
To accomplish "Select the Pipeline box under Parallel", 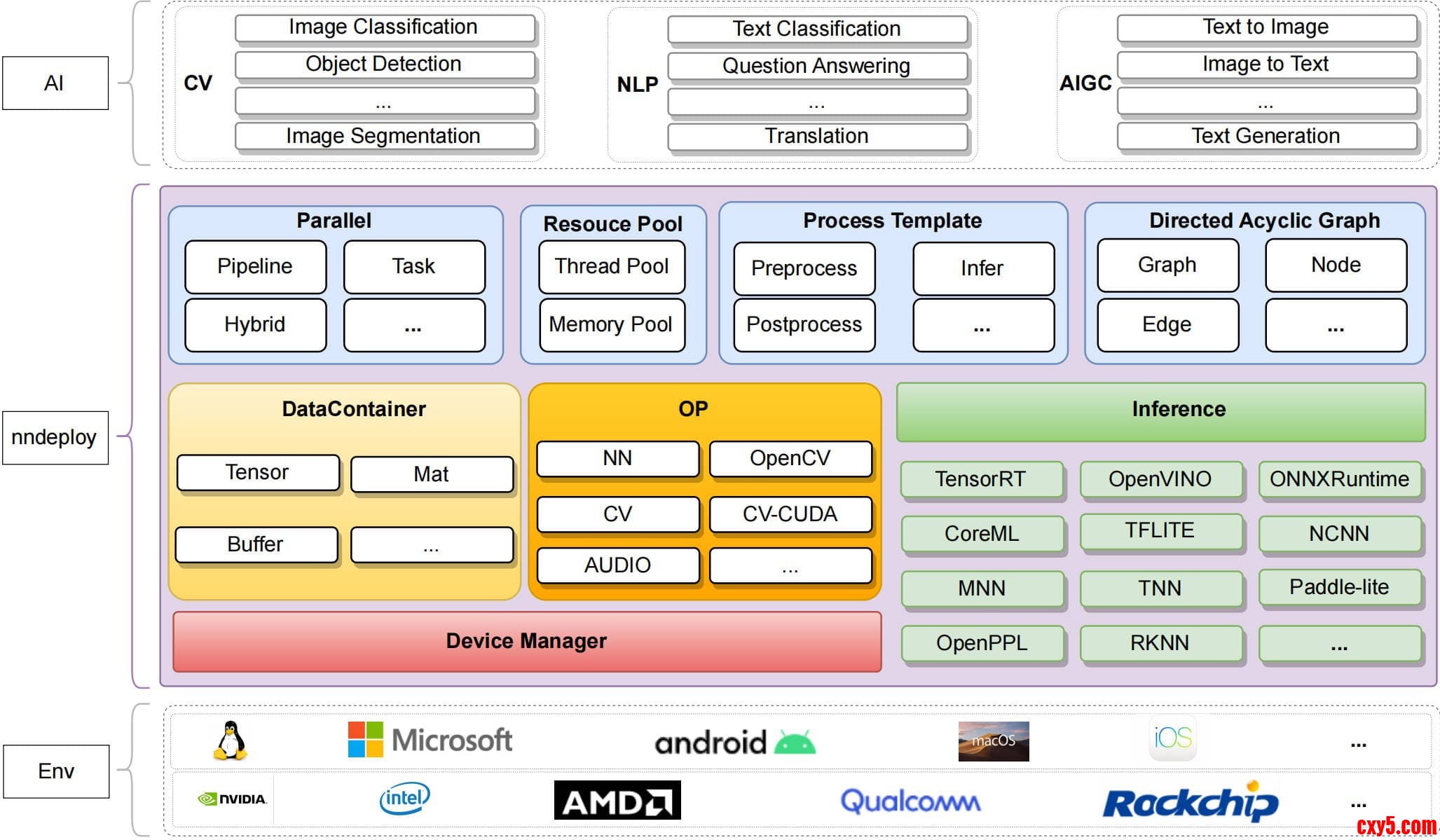I will pyautogui.click(x=255, y=266).
